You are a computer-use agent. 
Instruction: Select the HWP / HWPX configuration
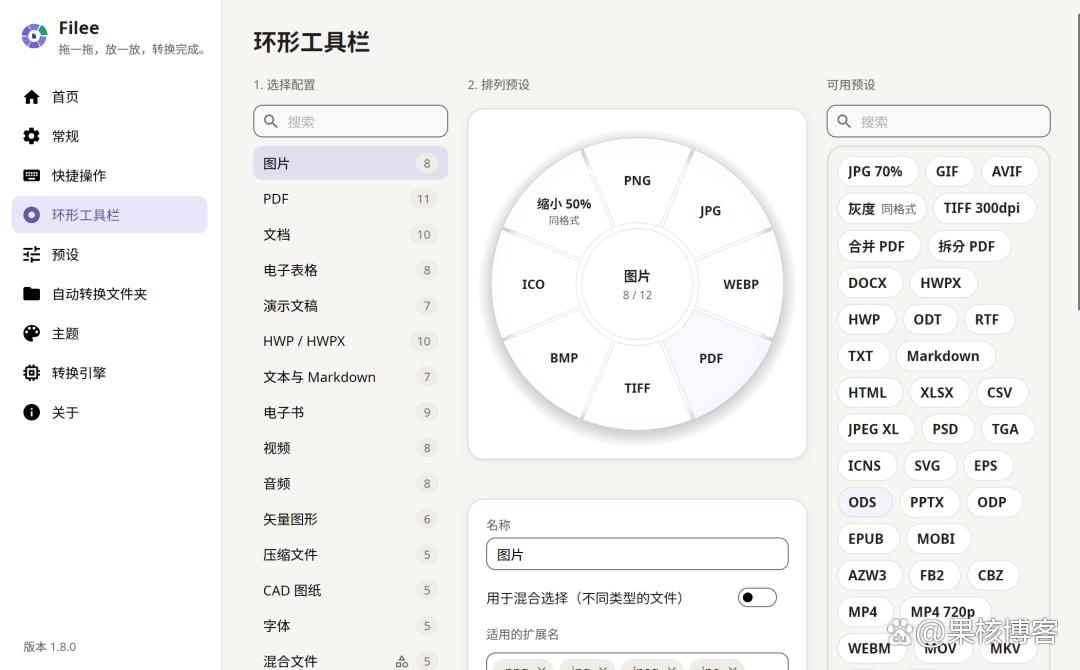351,342
